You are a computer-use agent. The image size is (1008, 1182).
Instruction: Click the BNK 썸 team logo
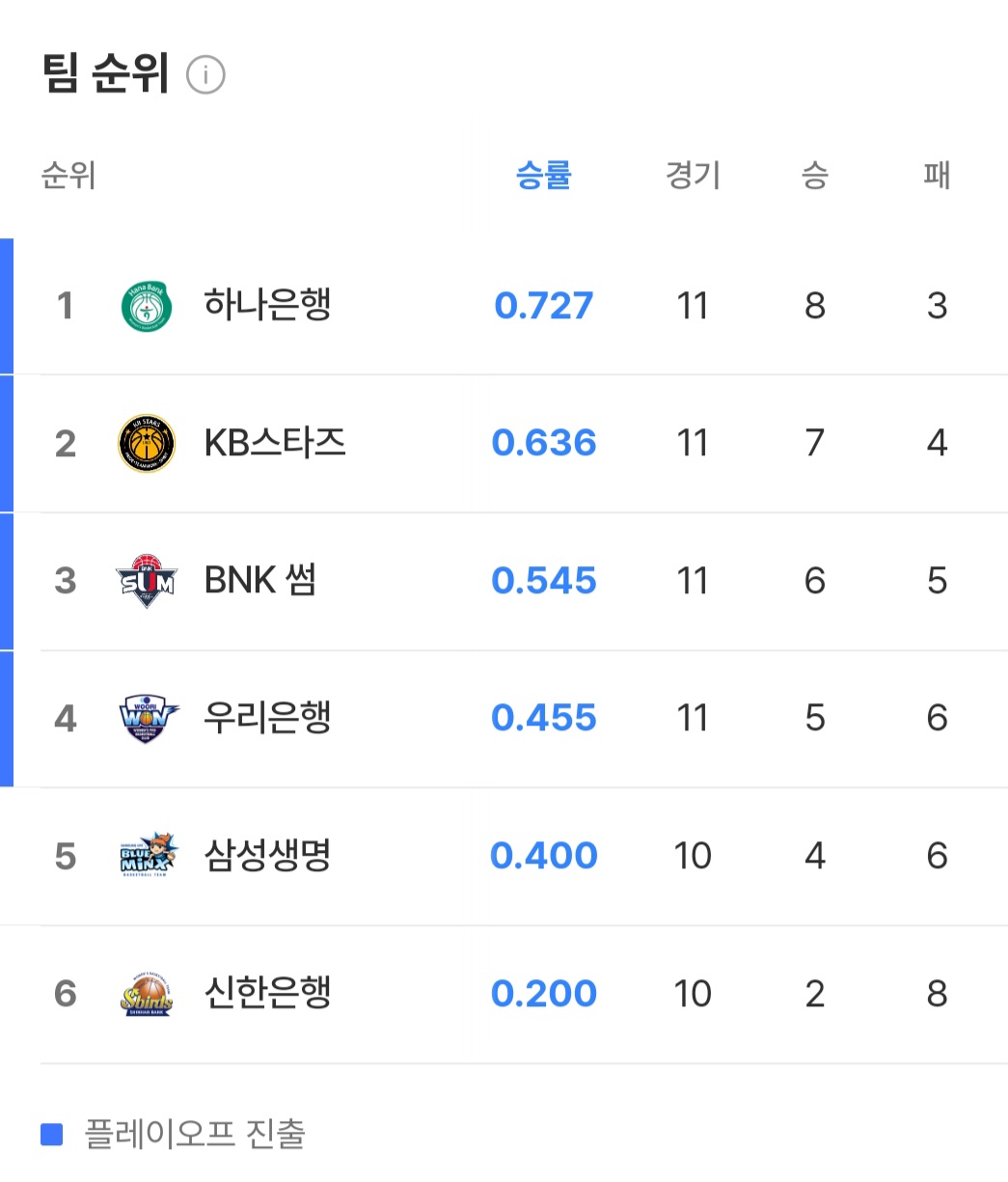pyautogui.click(x=147, y=581)
